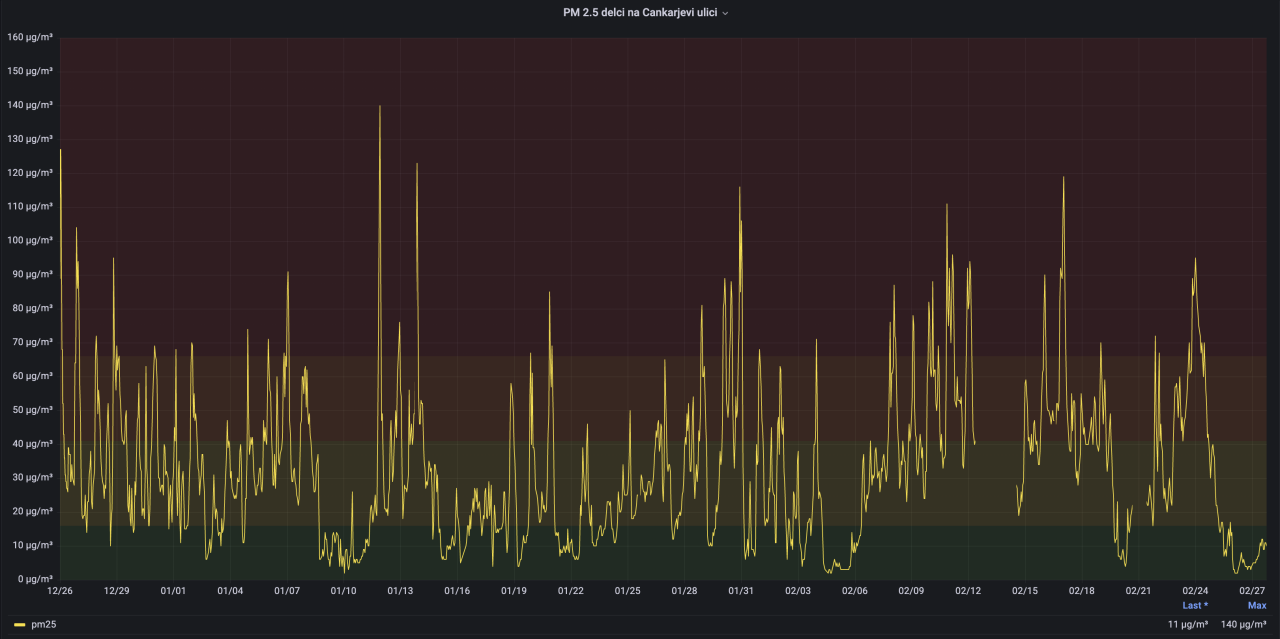
Task: Click the highest 140 µg/m³ peak near 01/12
Action: (x=380, y=107)
